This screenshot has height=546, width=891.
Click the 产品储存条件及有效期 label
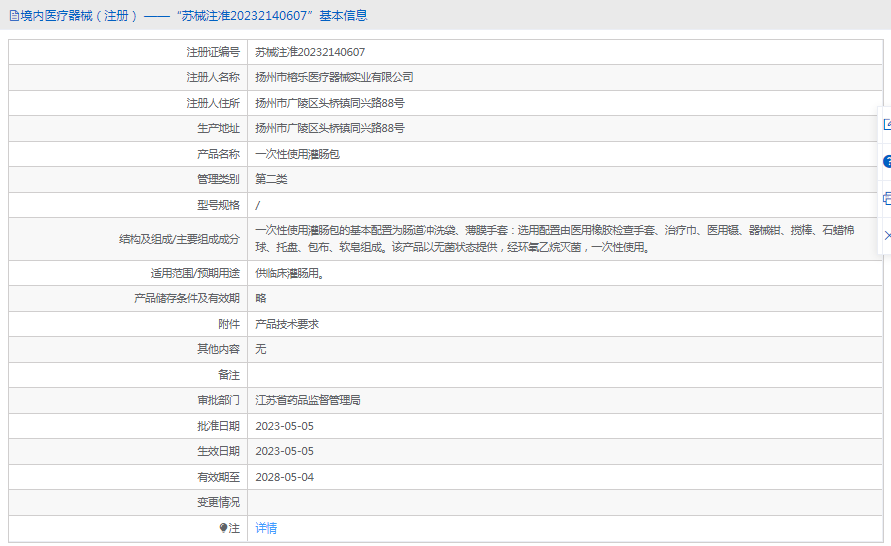coord(187,298)
